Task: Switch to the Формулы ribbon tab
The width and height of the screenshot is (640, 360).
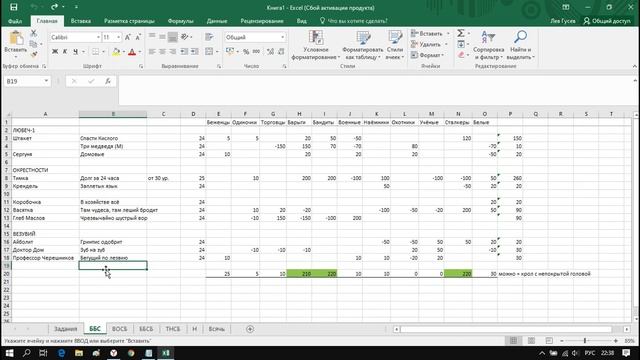Action: click(180, 21)
